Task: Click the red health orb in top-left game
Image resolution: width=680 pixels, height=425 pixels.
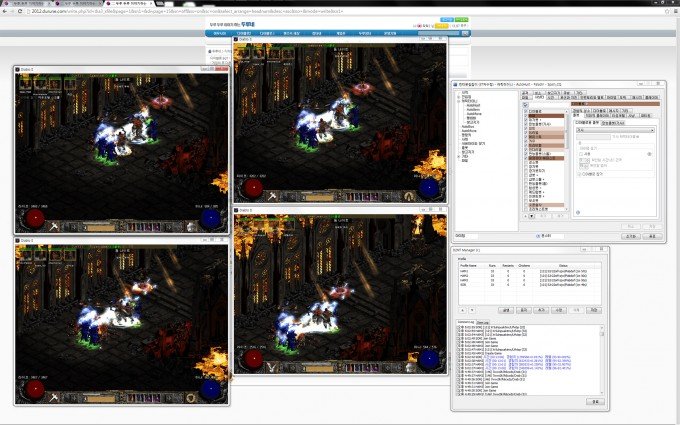Action: (35, 217)
